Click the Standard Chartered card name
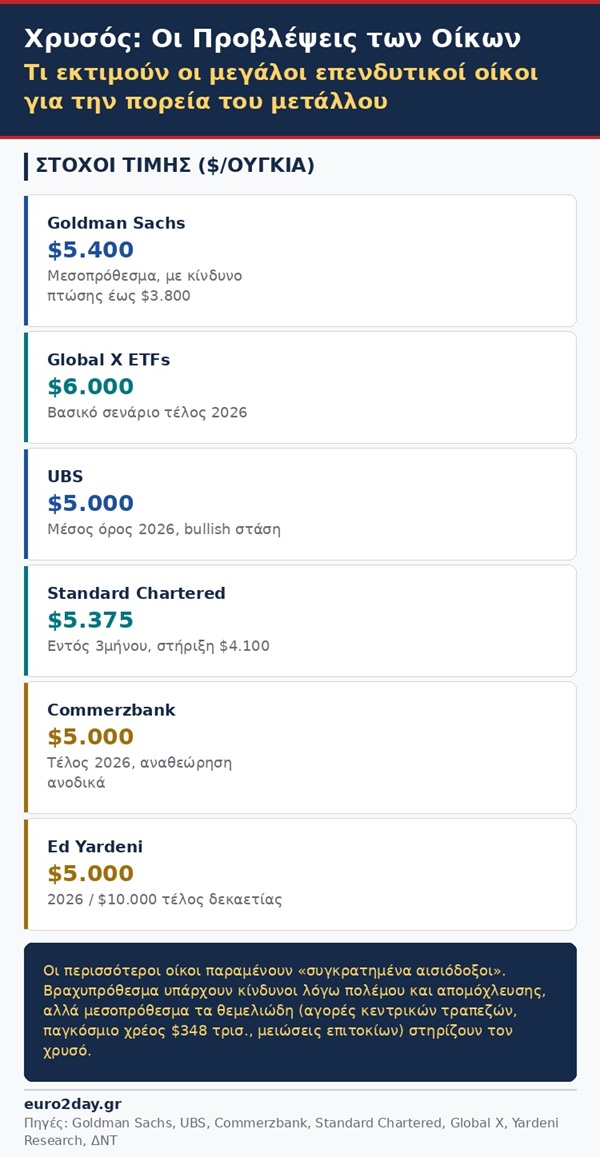This screenshot has width=600, height=1157. (x=136, y=593)
